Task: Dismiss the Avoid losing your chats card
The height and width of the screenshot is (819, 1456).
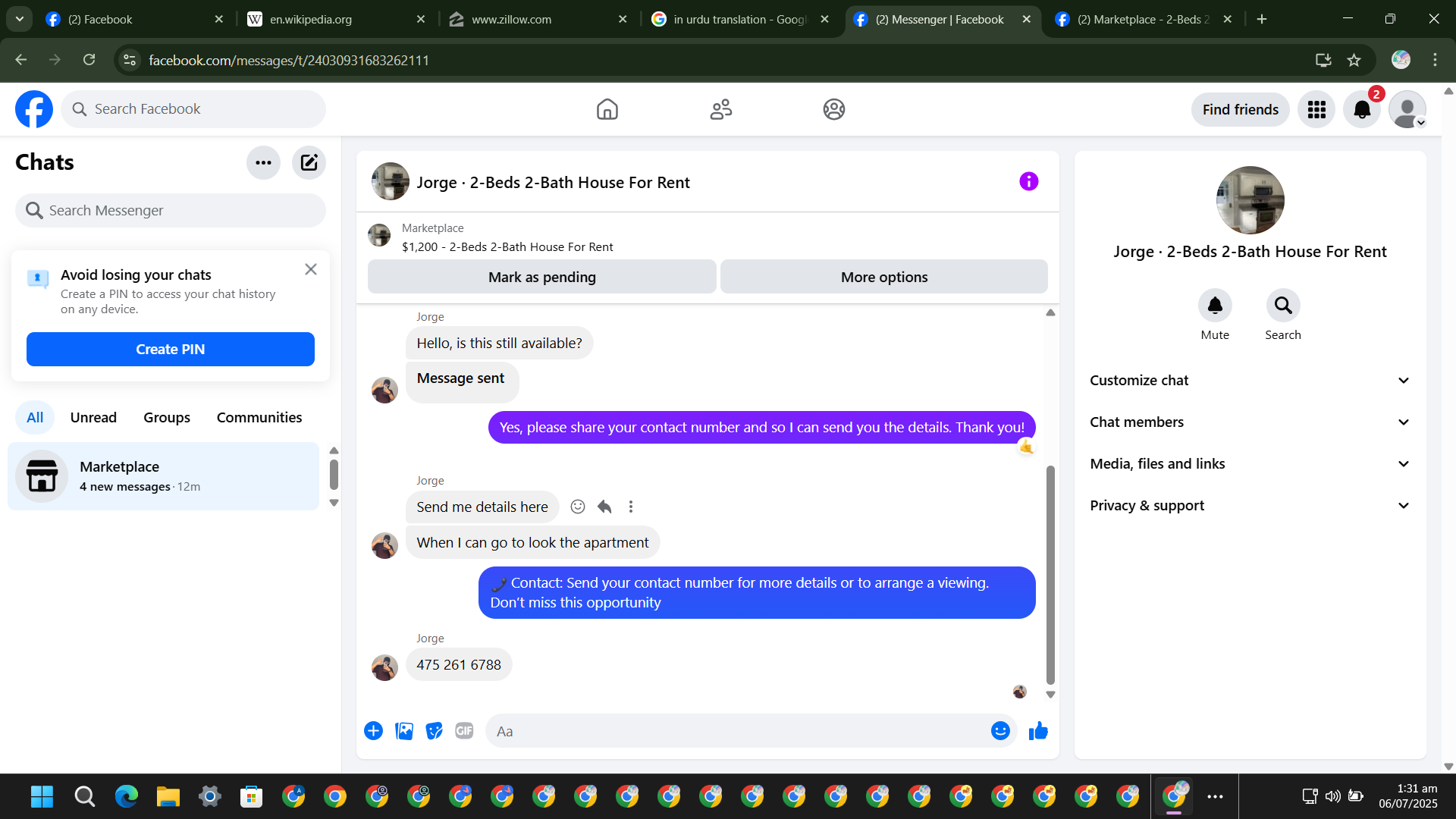Action: pos(311,269)
